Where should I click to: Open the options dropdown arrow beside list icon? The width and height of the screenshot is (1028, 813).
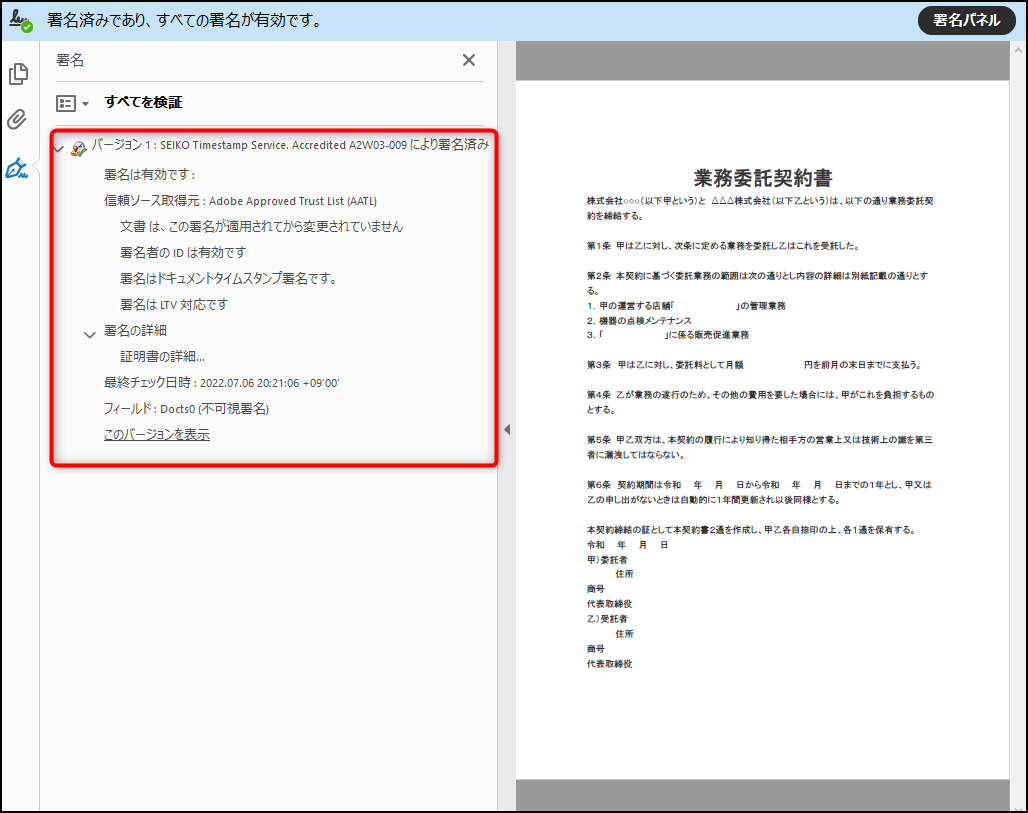point(86,104)
